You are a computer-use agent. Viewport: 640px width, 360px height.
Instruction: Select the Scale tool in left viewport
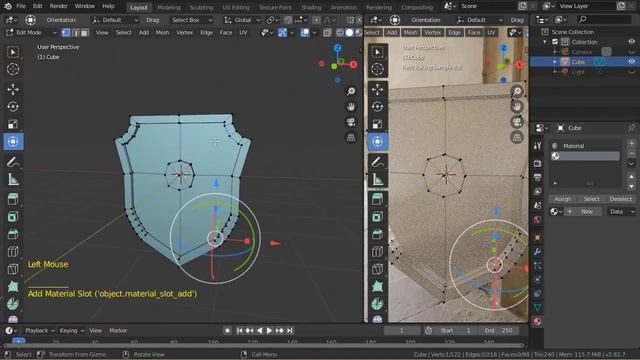pyautogui.click(x=13, y=124)
